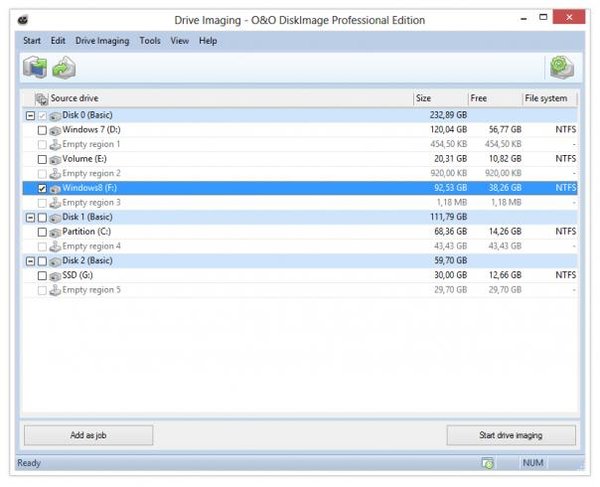This screenshot has height=487, width=600.
Task: Collapse the Disk 1 (Basic) tree node
Action: pos(28,217)
